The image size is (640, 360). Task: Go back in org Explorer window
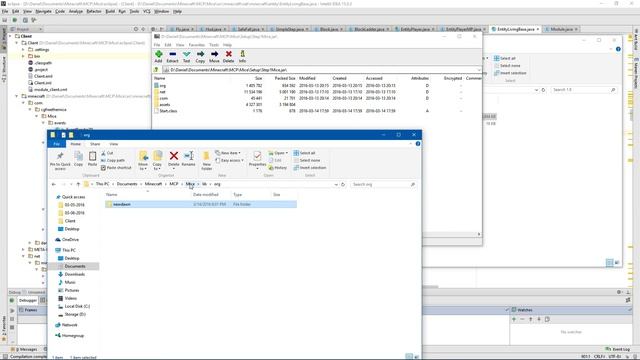point(53,184)
